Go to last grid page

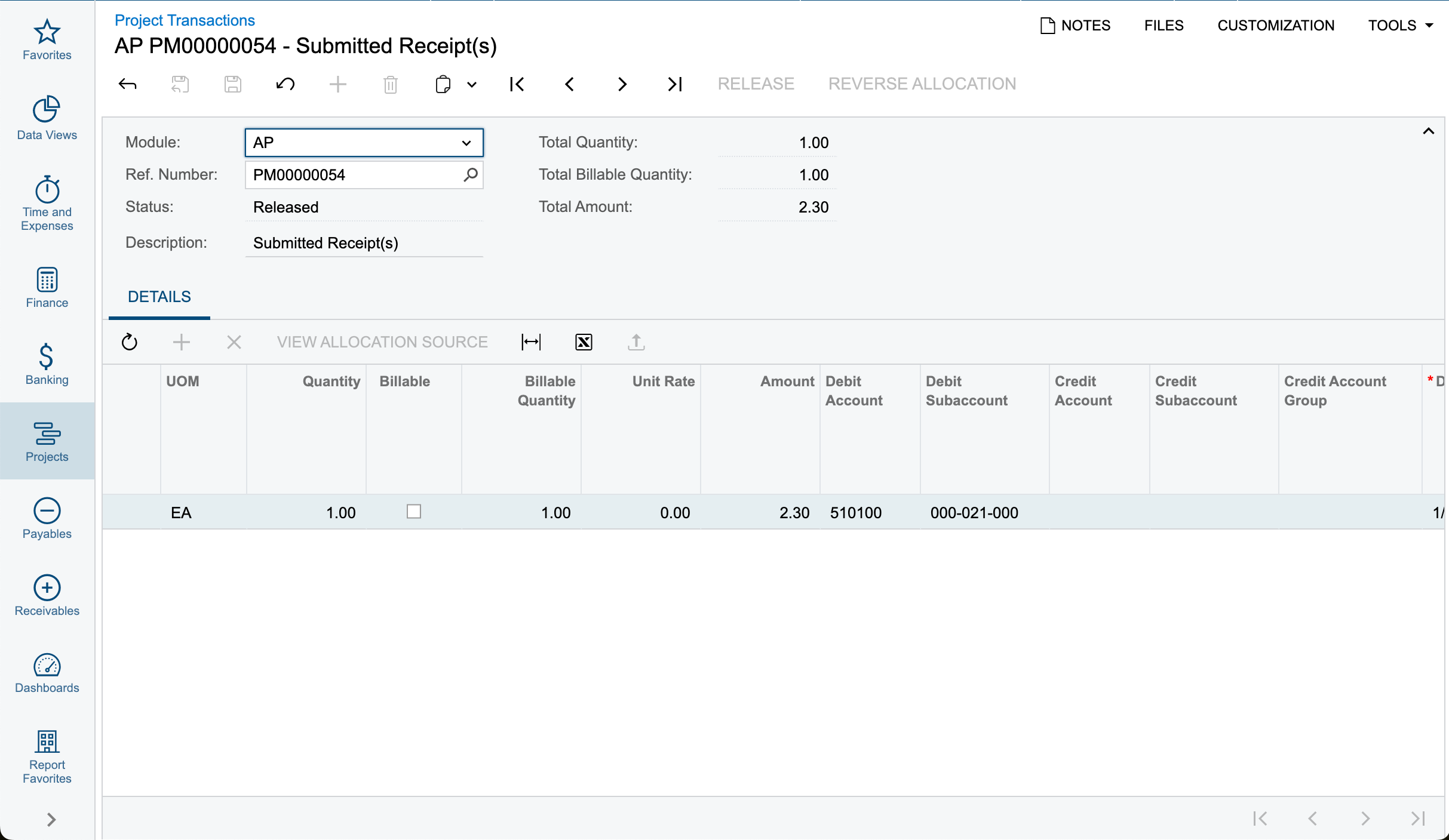(x=1418, y=819)
